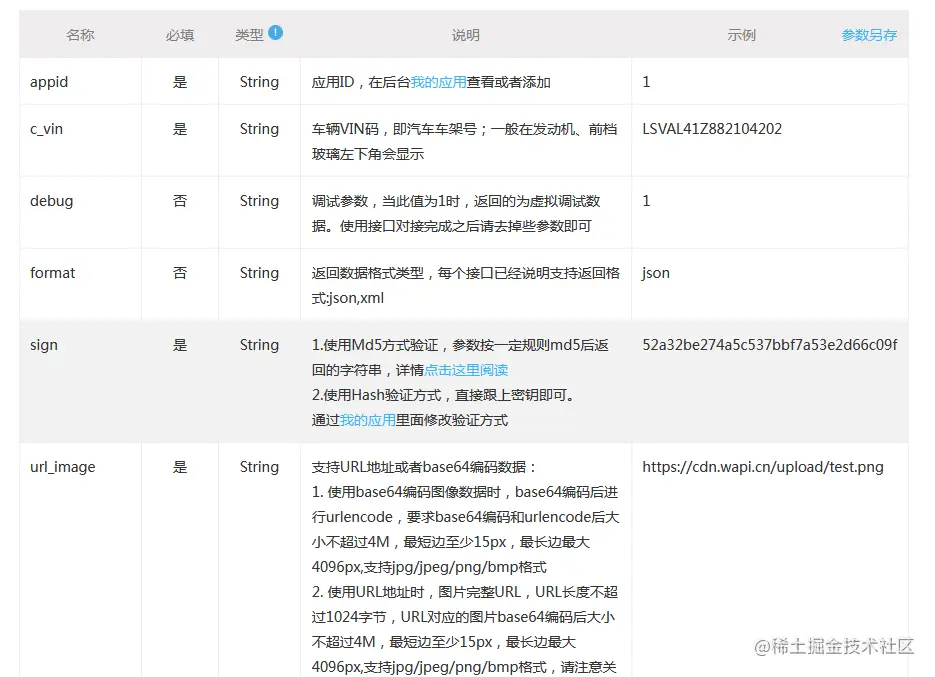Select the sign md5 example hash
Image resolution: width=935 pixels, height=677 pixels.
(x=770, y=345)
